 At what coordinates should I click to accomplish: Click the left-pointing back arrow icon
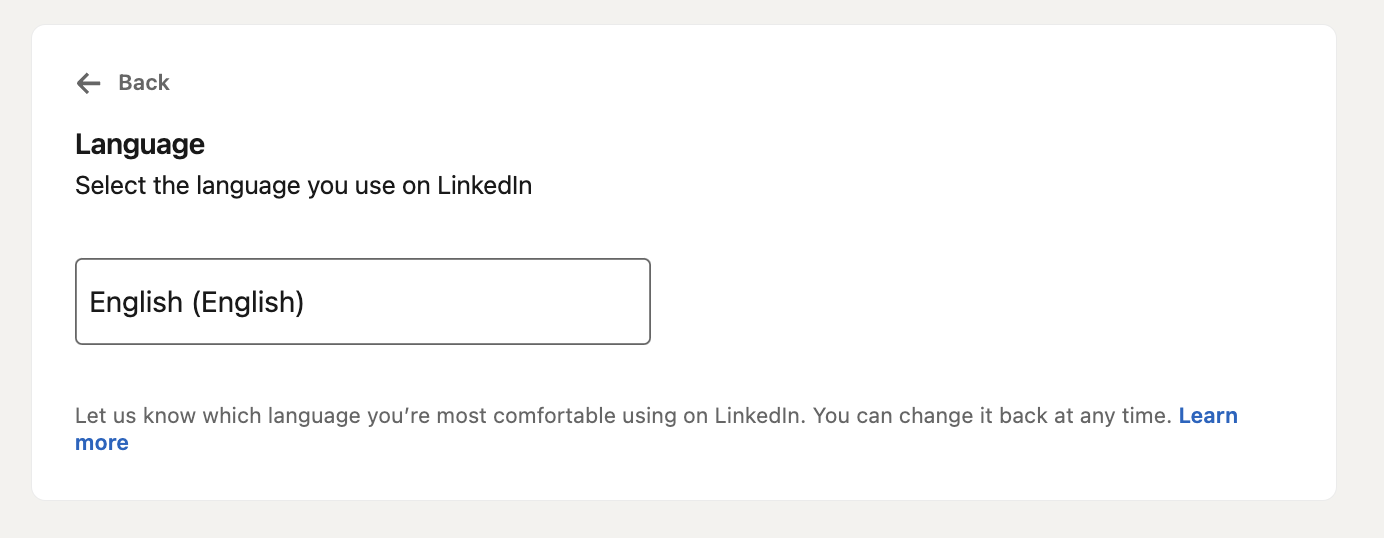pos(89,83)
